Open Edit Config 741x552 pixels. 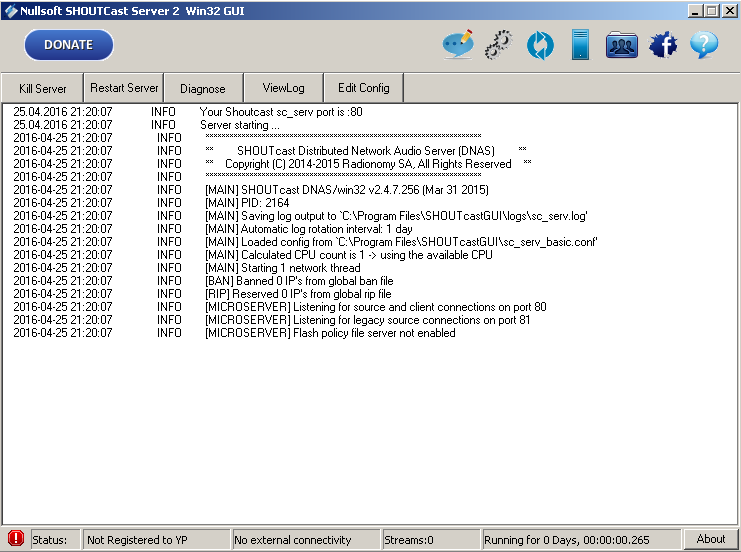[x=363, y=88]
